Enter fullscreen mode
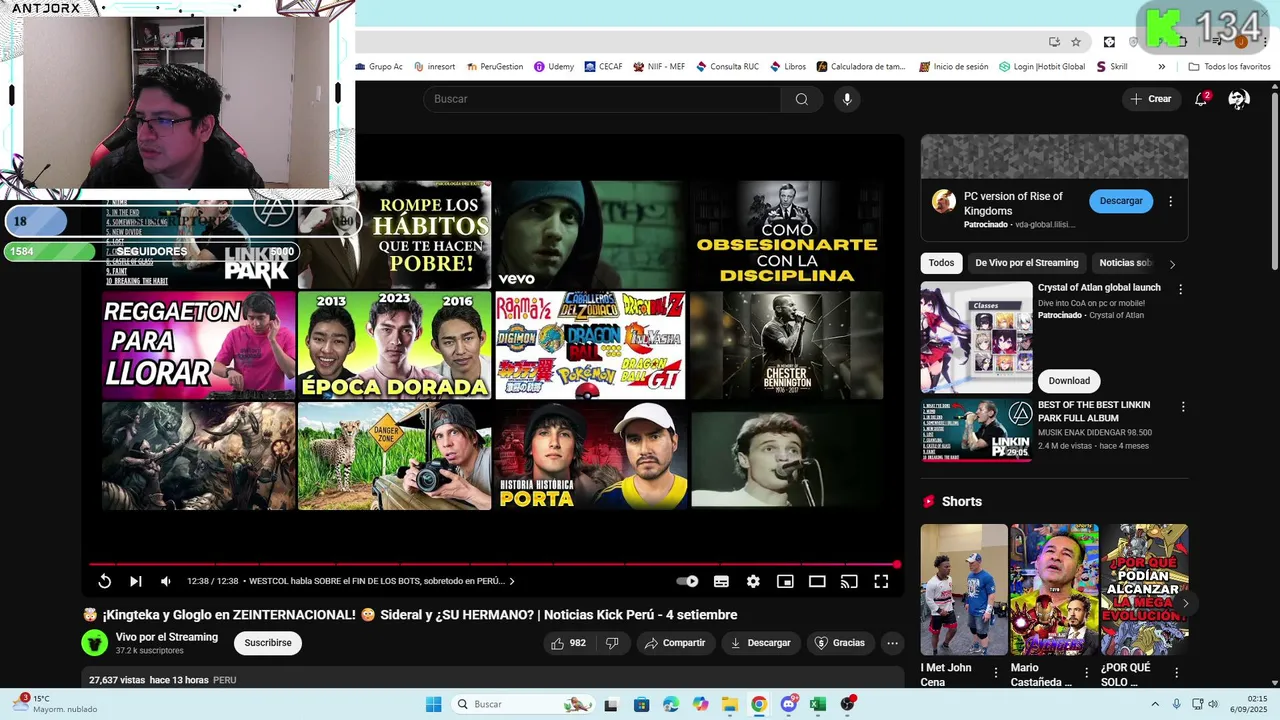 point(881,581)
